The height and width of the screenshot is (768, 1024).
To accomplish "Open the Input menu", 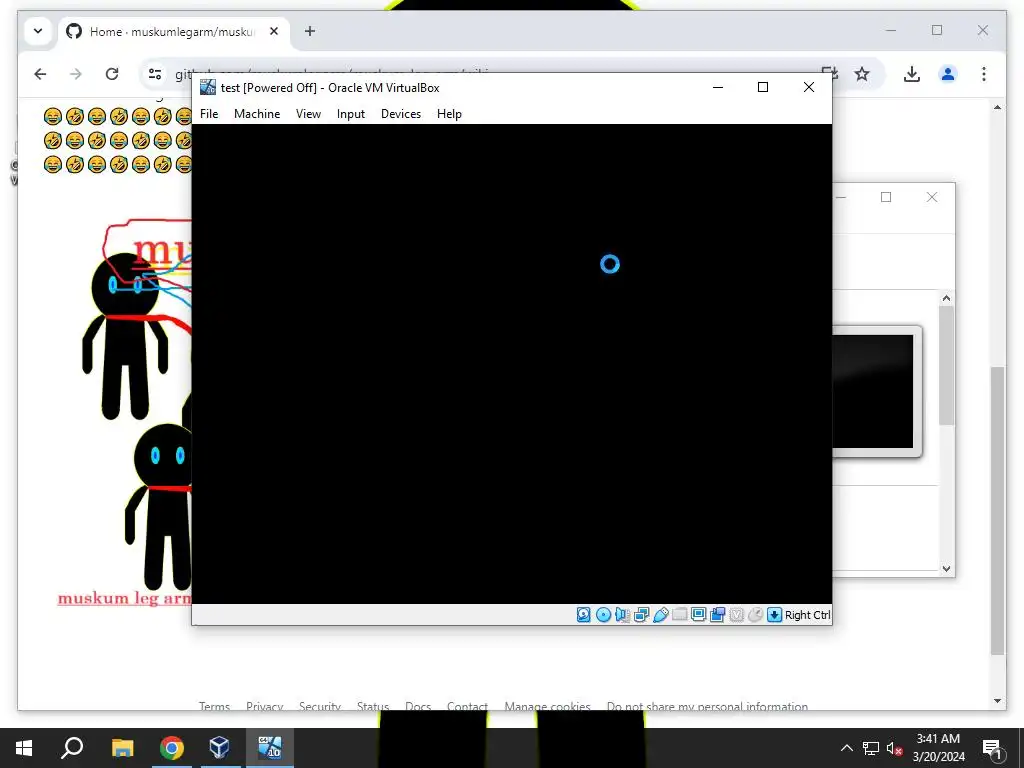I will (x=351, y=114).
